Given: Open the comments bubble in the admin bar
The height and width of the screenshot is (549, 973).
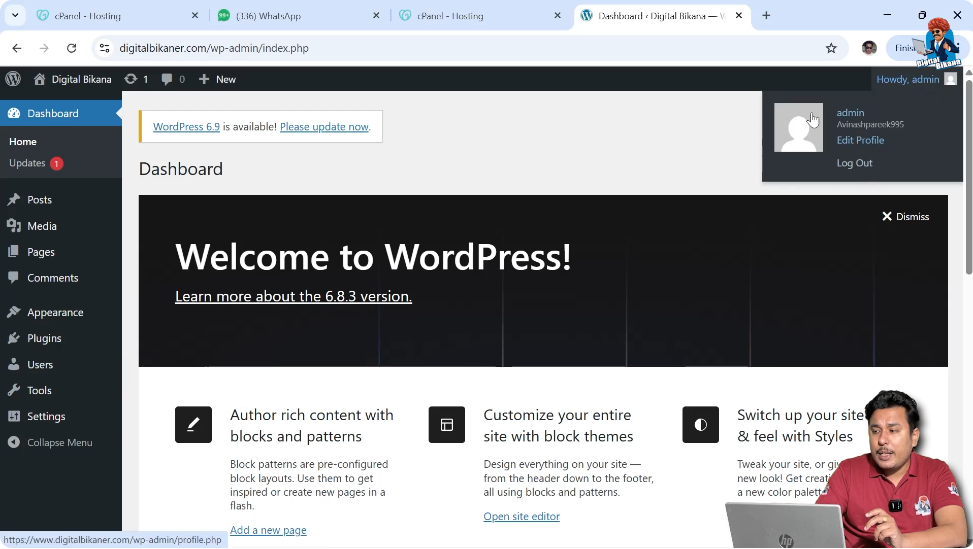Looking at the screenshot, I should point(173,79).
